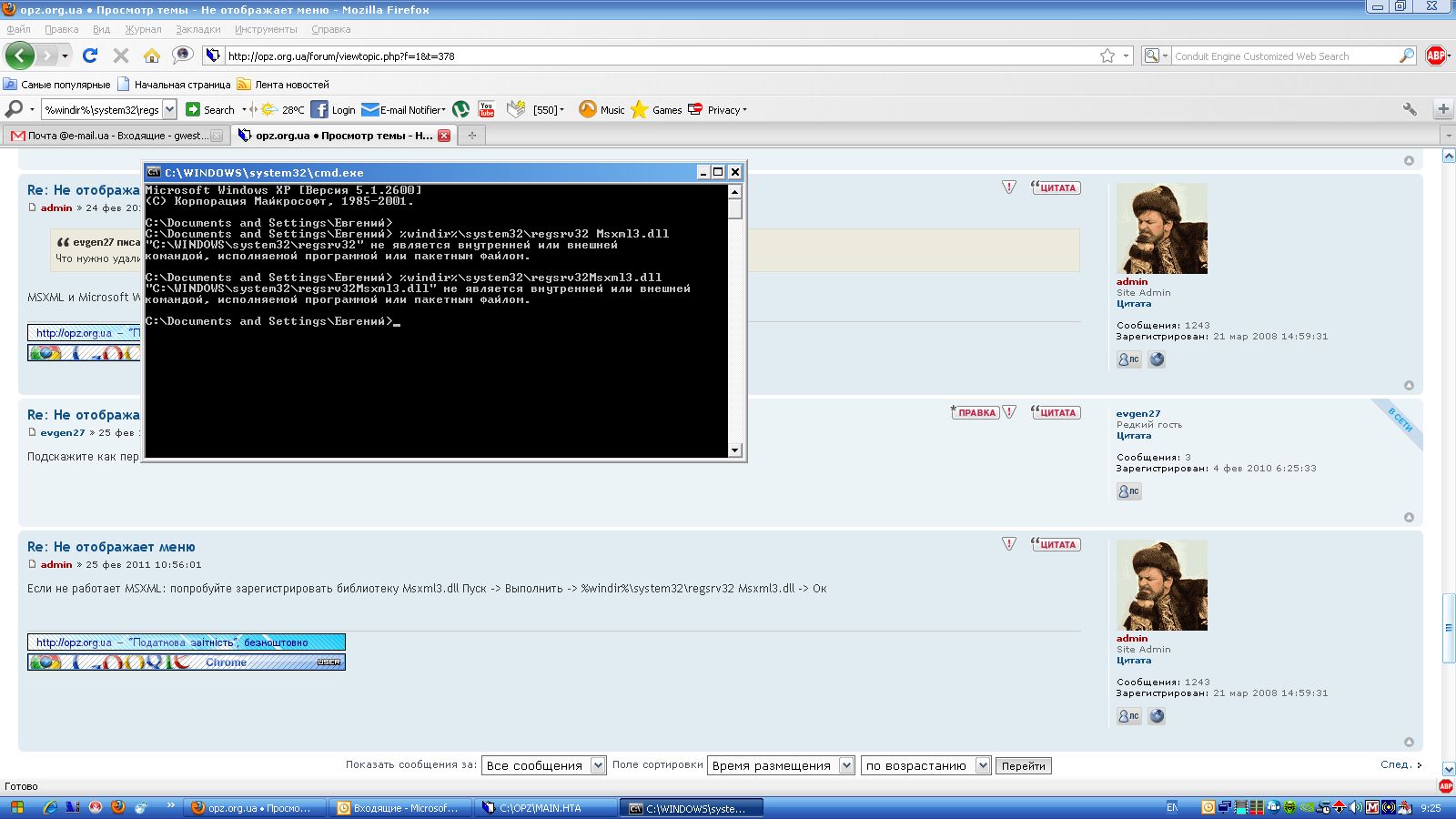Open the Инструменты menu
1456x819 pixels.
[x=266, y=29]
